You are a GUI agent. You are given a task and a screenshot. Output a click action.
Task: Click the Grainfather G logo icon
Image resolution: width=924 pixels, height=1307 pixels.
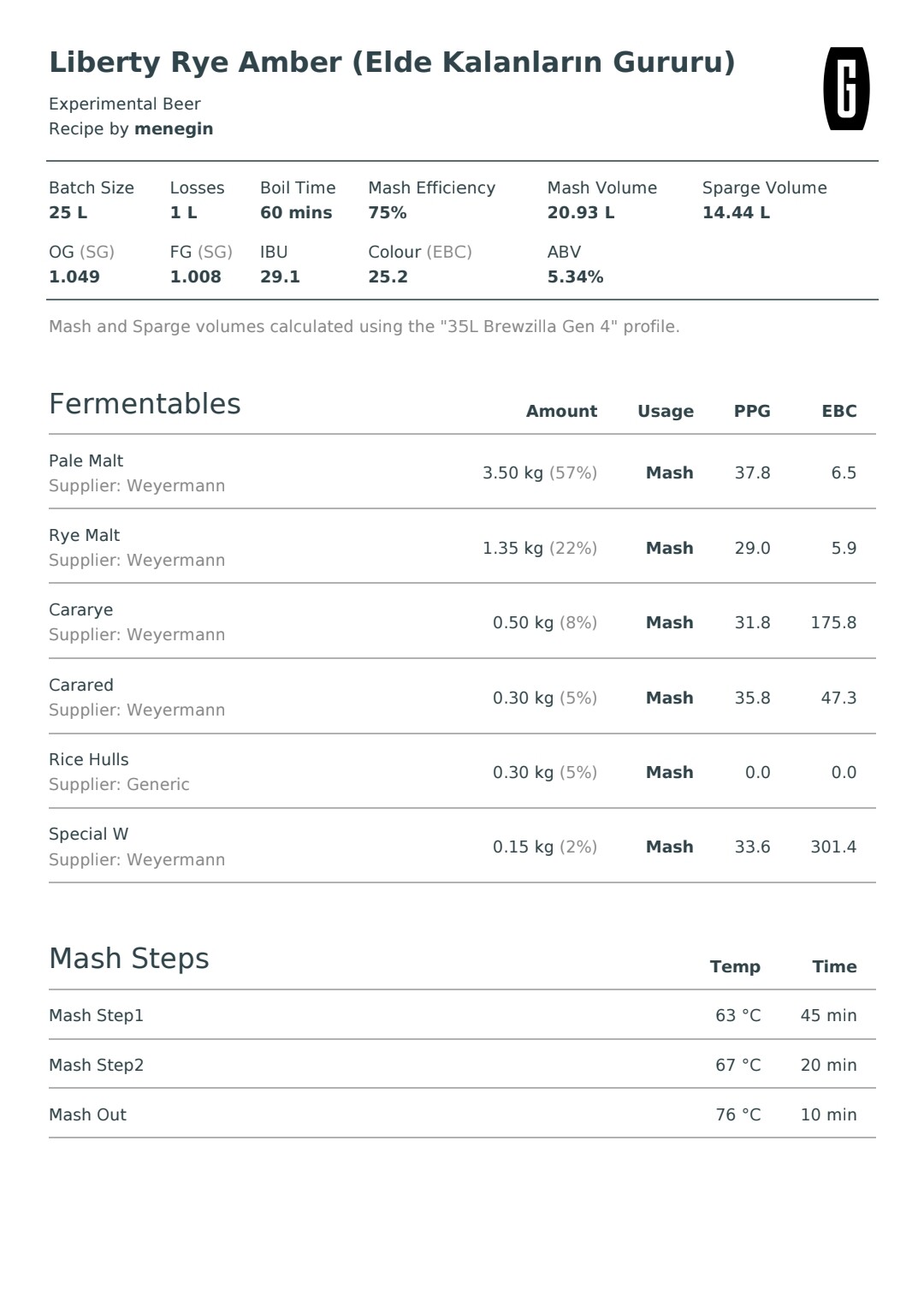click(846, 88)
